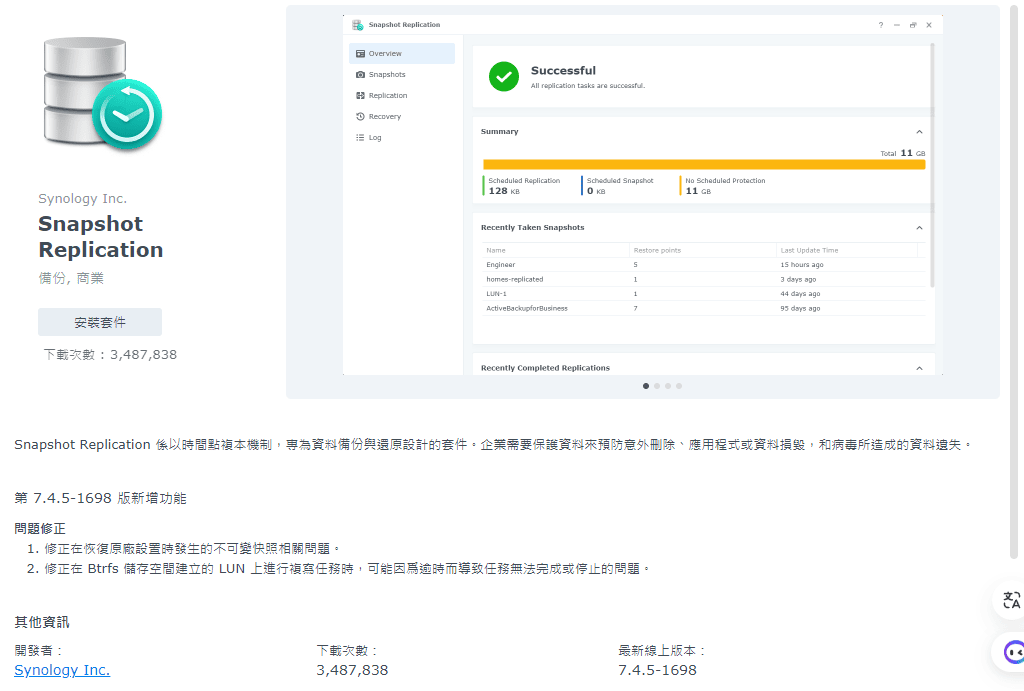Collapse the Recently Completed Replications section
This screenshot has width=1024, height=691.
919,368
